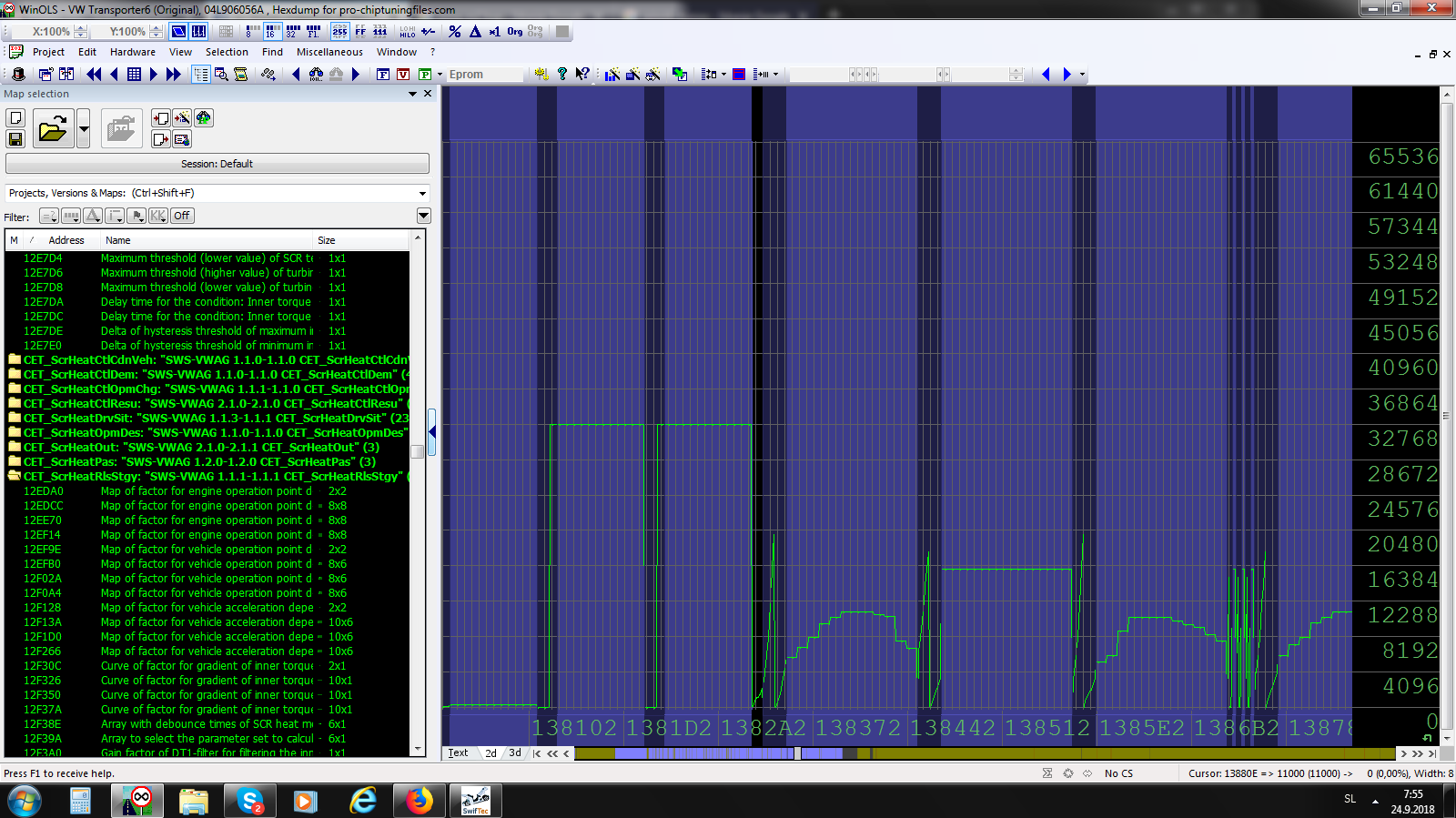This screenshot has width=1456, height=818.
Task: Click the floppy disk save icon
Action: tap(15, 139)
